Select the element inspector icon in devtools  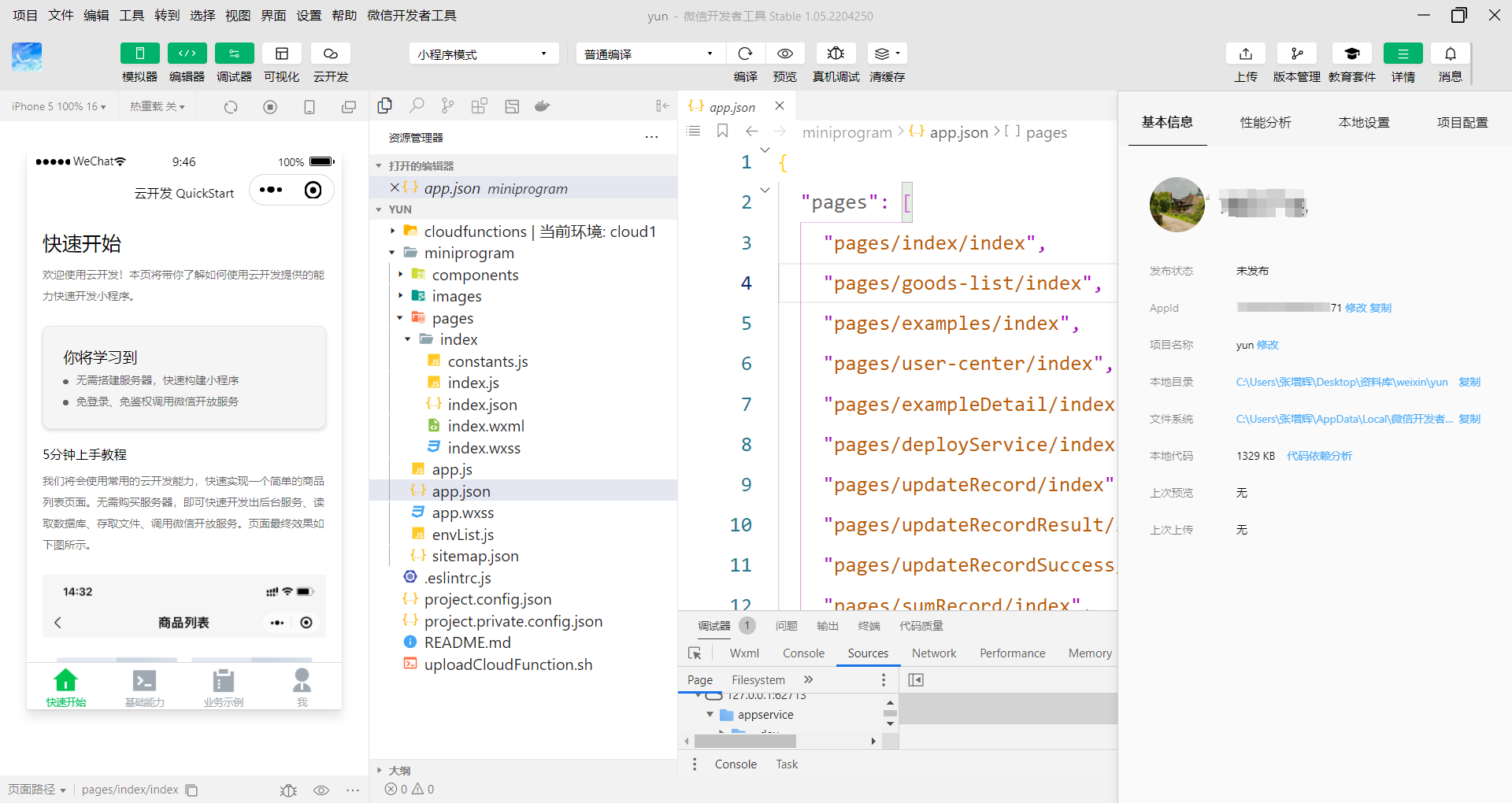pos(695,653)
